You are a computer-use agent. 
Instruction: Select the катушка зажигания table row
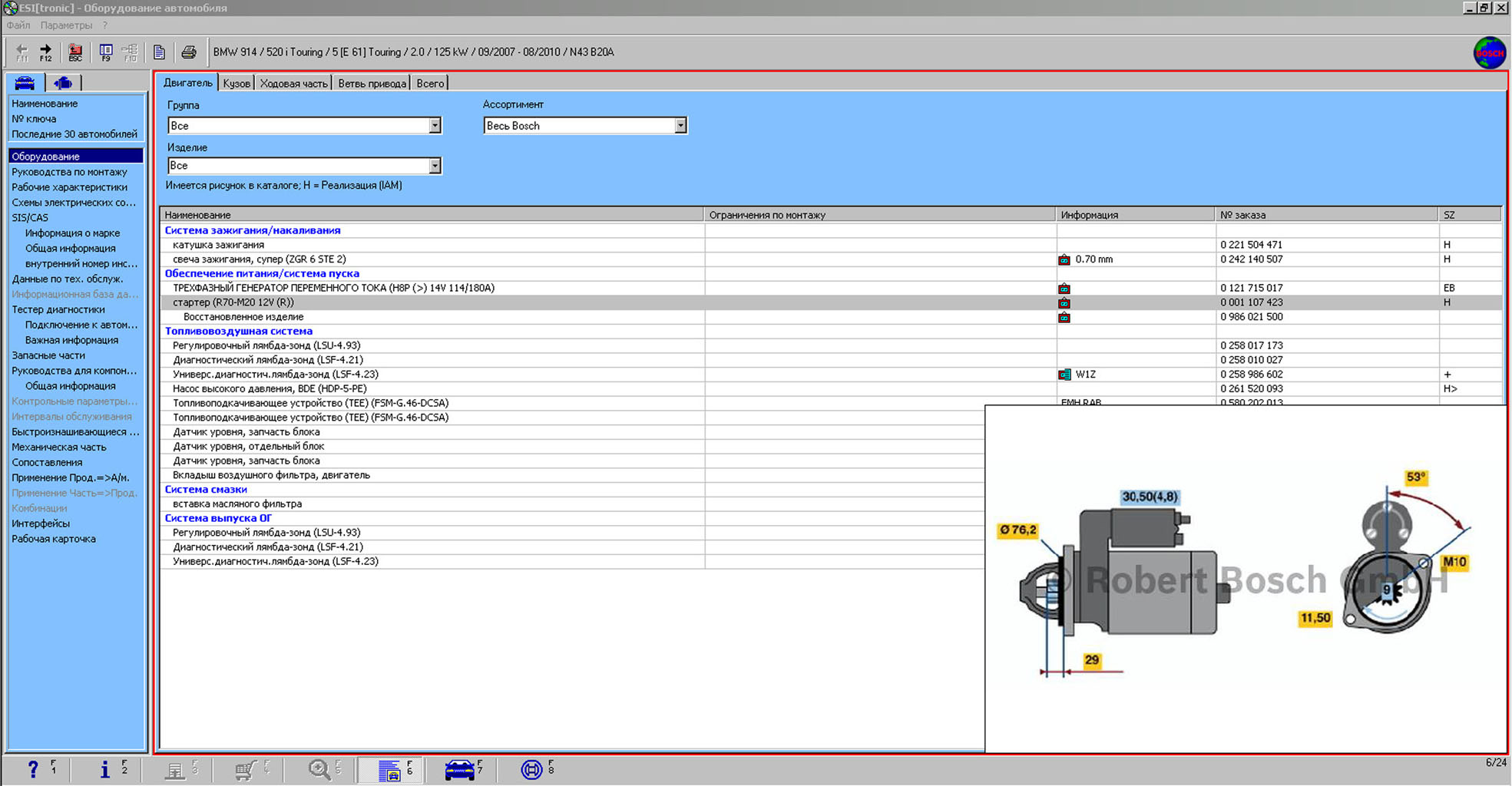click(219, 245)
